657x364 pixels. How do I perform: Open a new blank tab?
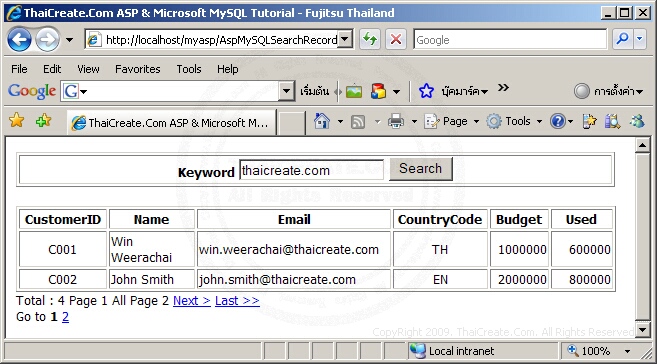(291, 124)
